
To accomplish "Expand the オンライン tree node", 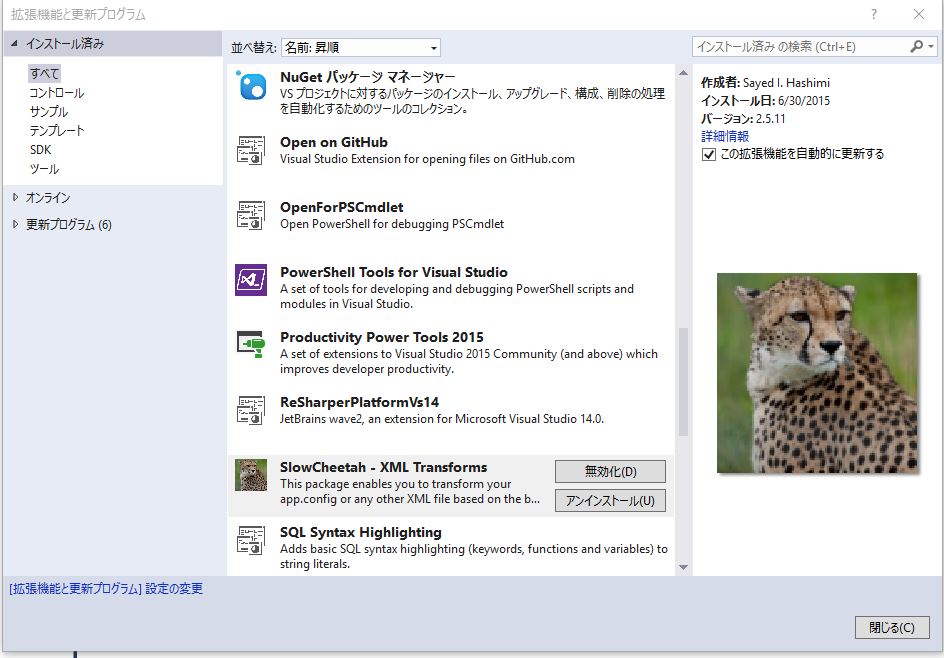I will coord(16,197).
